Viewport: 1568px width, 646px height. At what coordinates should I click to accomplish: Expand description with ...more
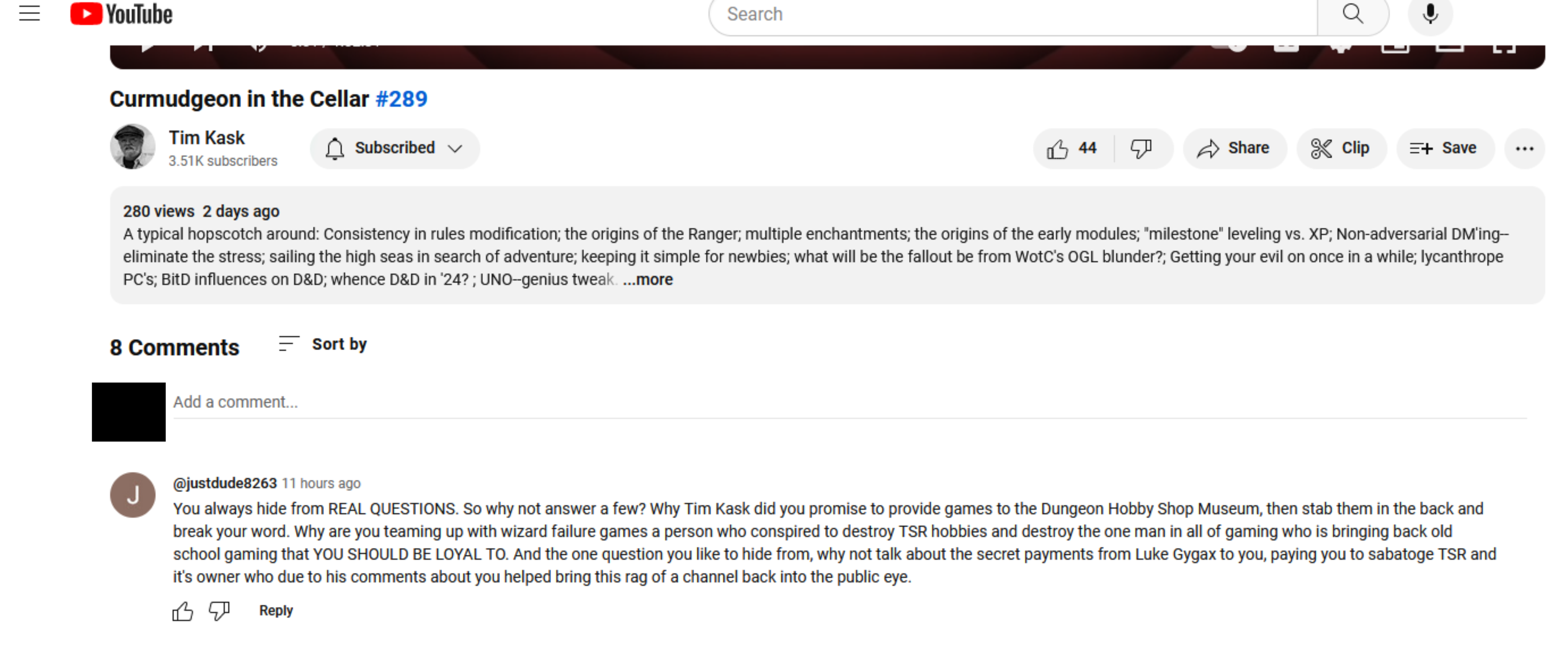click(x=648, y=279)
